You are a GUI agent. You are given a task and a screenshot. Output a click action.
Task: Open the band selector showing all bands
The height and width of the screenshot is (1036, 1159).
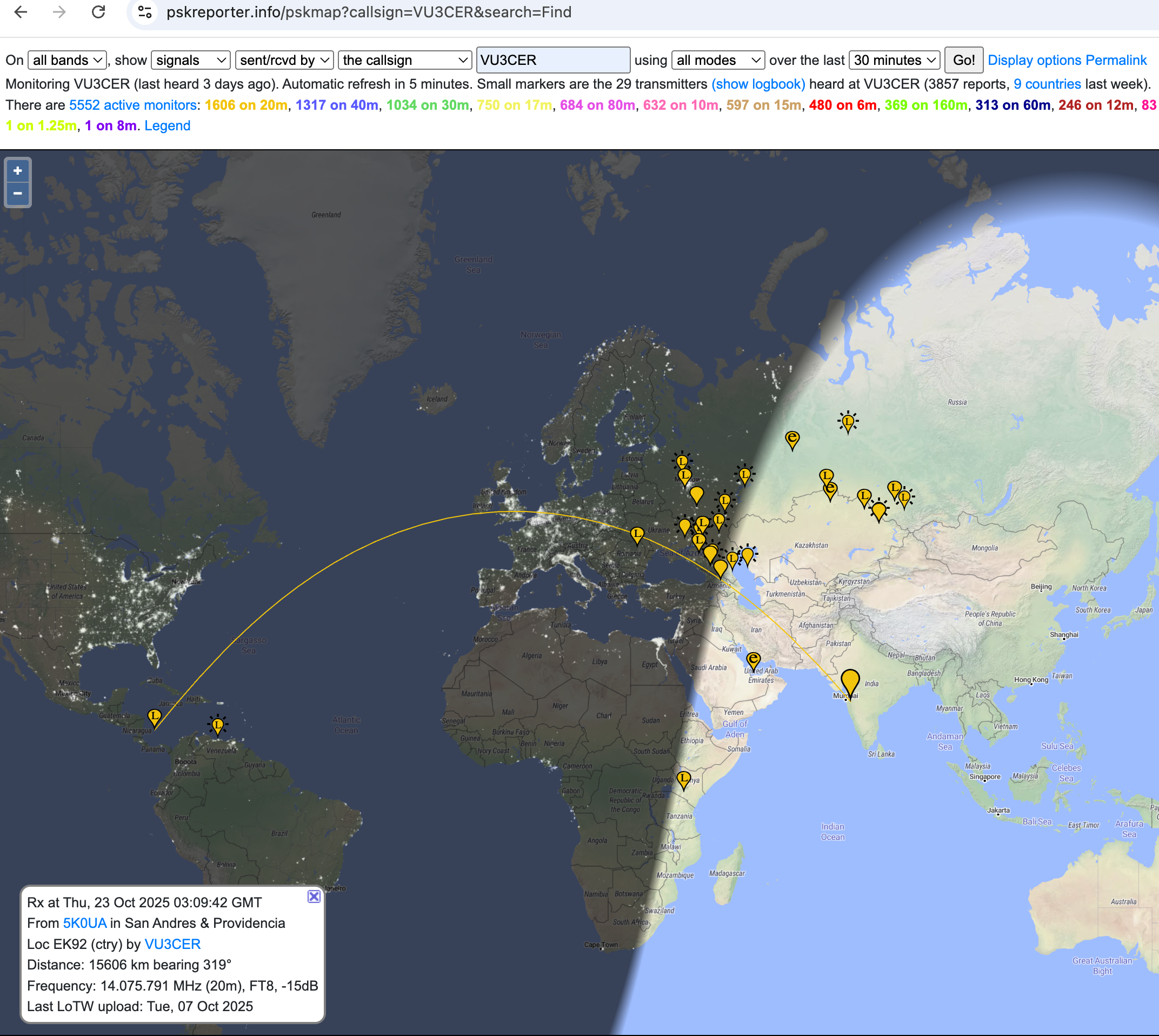(67, 60)
